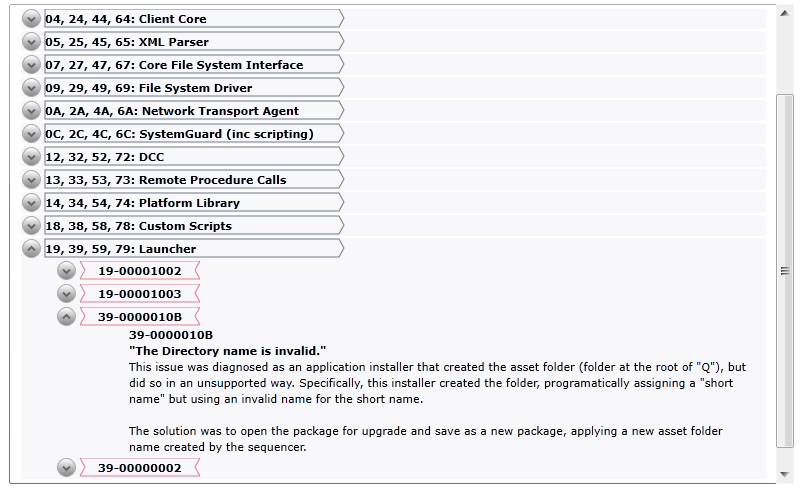Expand Core File System Interface chevron
This screenshot has width=804, height=491.
pyautogui.click(x=31, y=65)
